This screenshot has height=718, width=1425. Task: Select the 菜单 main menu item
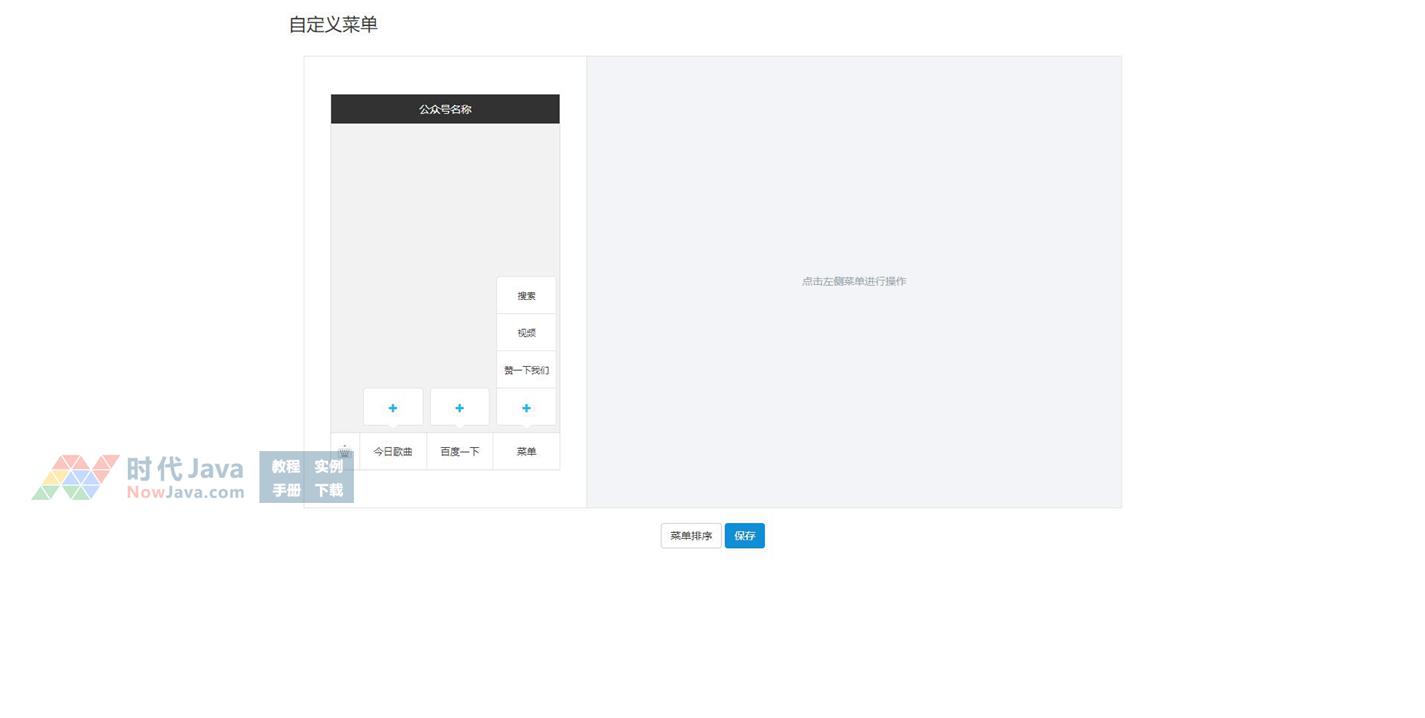526,452
